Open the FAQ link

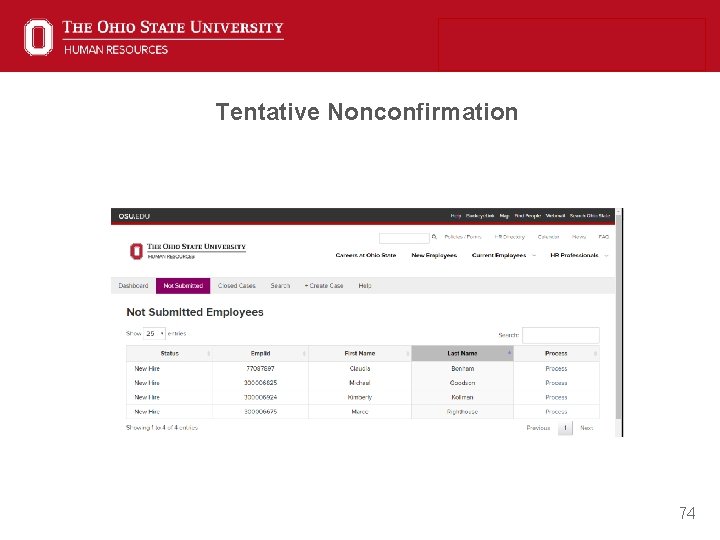[603, 237]
